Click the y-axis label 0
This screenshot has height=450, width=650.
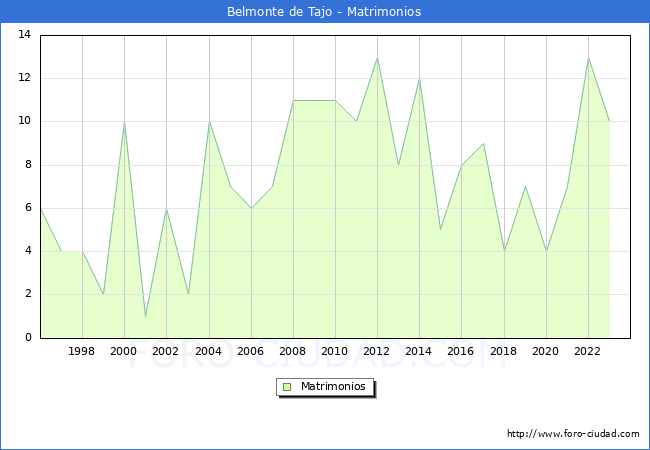point(28,337)
